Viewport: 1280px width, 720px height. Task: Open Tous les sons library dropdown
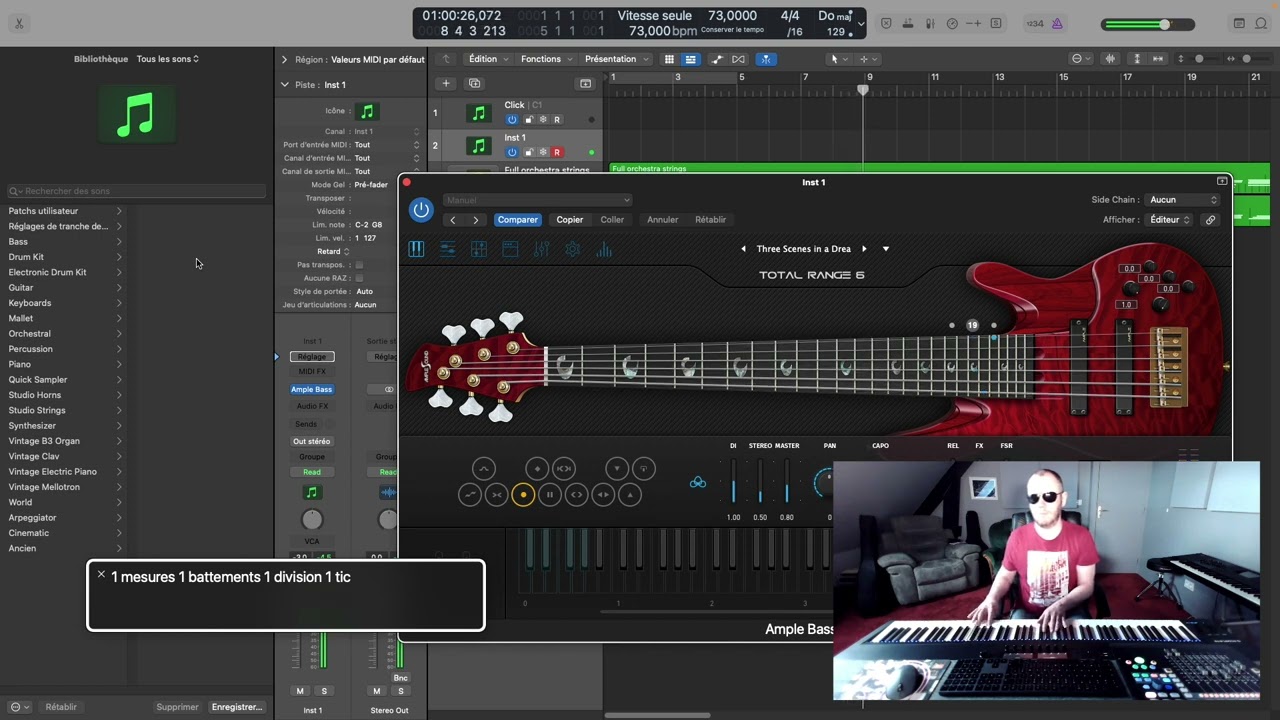tap(168, 59)
